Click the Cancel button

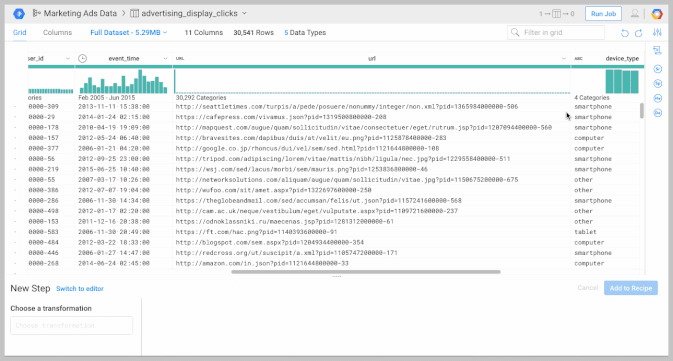click(x=588, y=288)
